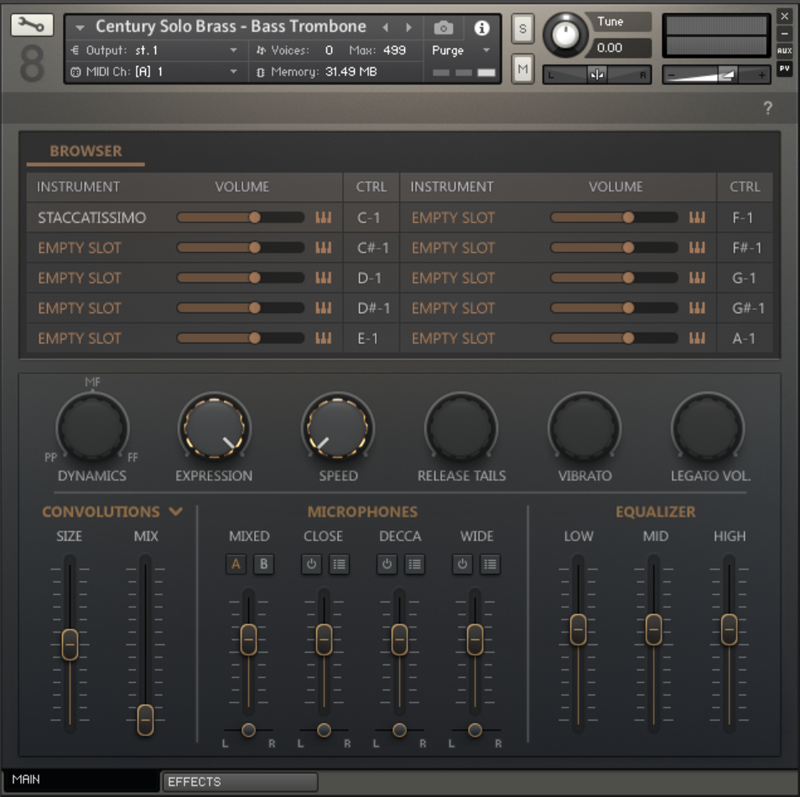800x797 pixels.
Task: Go to next instrument arrow
Action: (409, 27)
